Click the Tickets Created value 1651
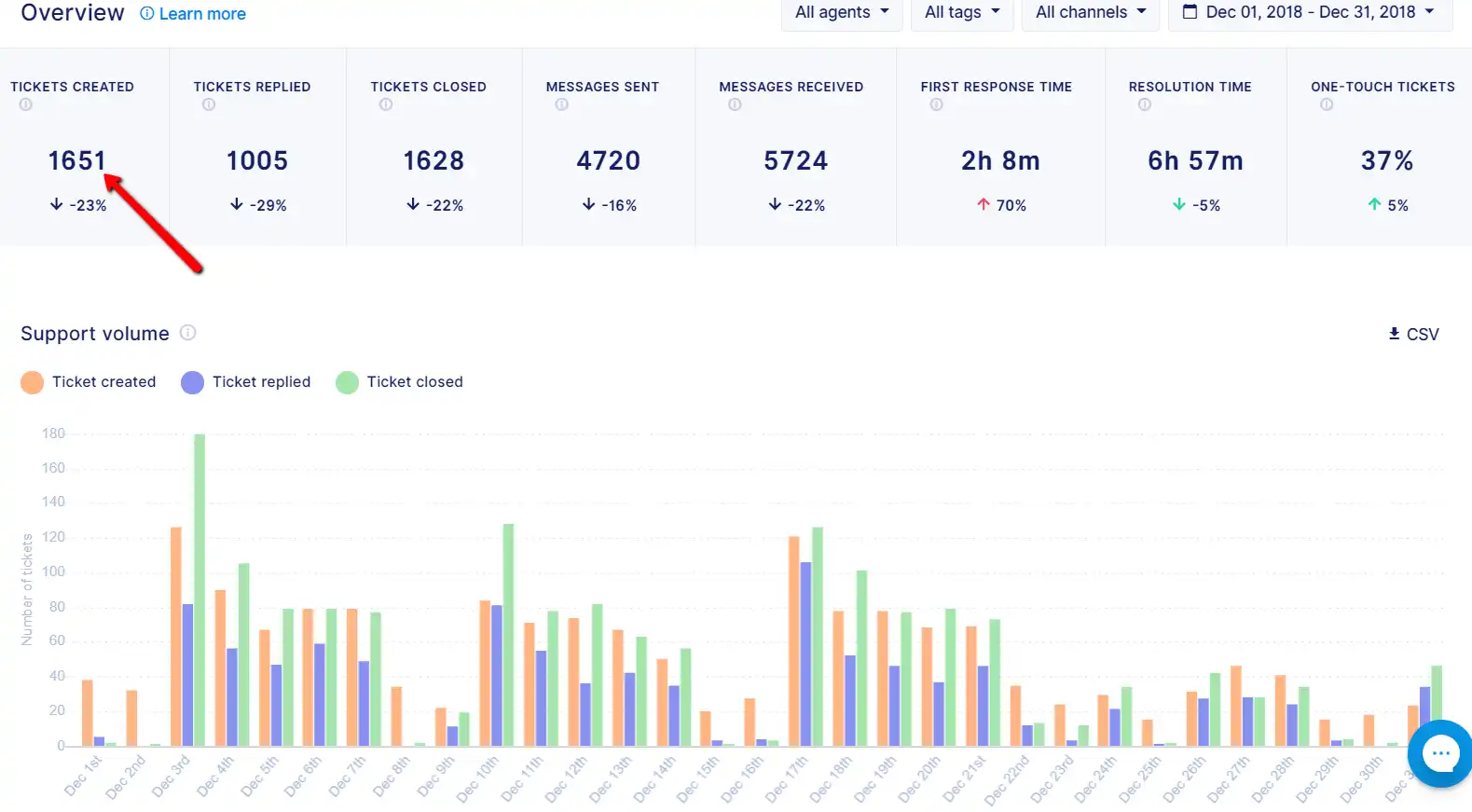Viewport: 1472px width, 812px height. pos(77,161)
